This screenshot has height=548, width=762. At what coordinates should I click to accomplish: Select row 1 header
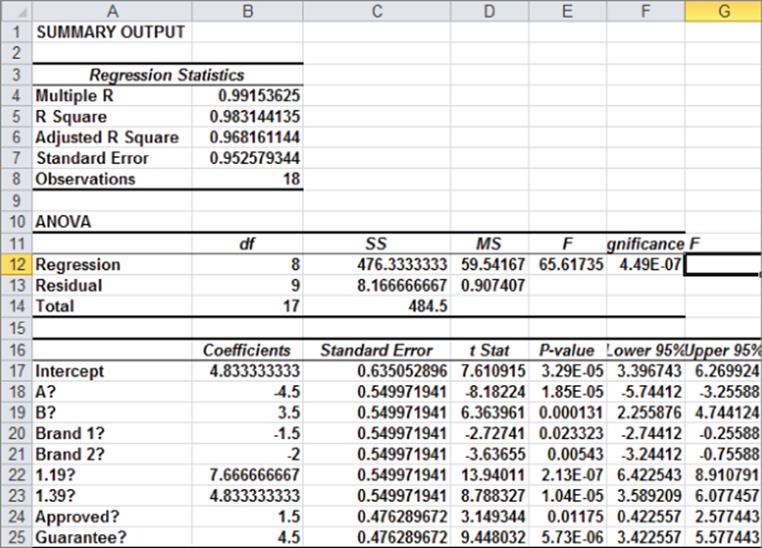[x=17, y=32]
